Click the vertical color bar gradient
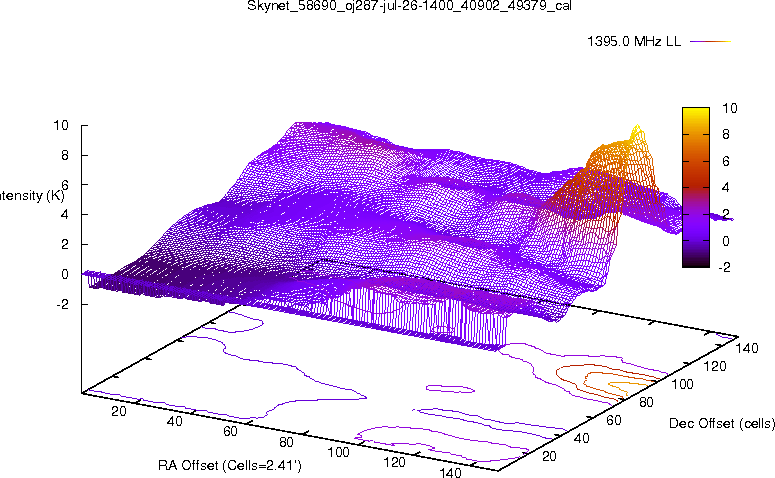Viewport: 775px width, 478px height. coord(695,187)
